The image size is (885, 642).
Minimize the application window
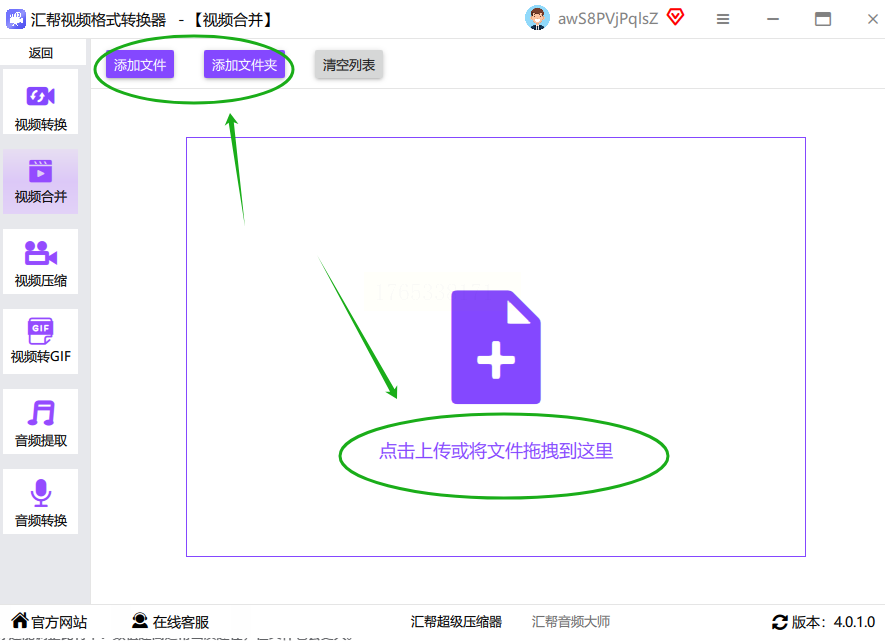point(773,19)
